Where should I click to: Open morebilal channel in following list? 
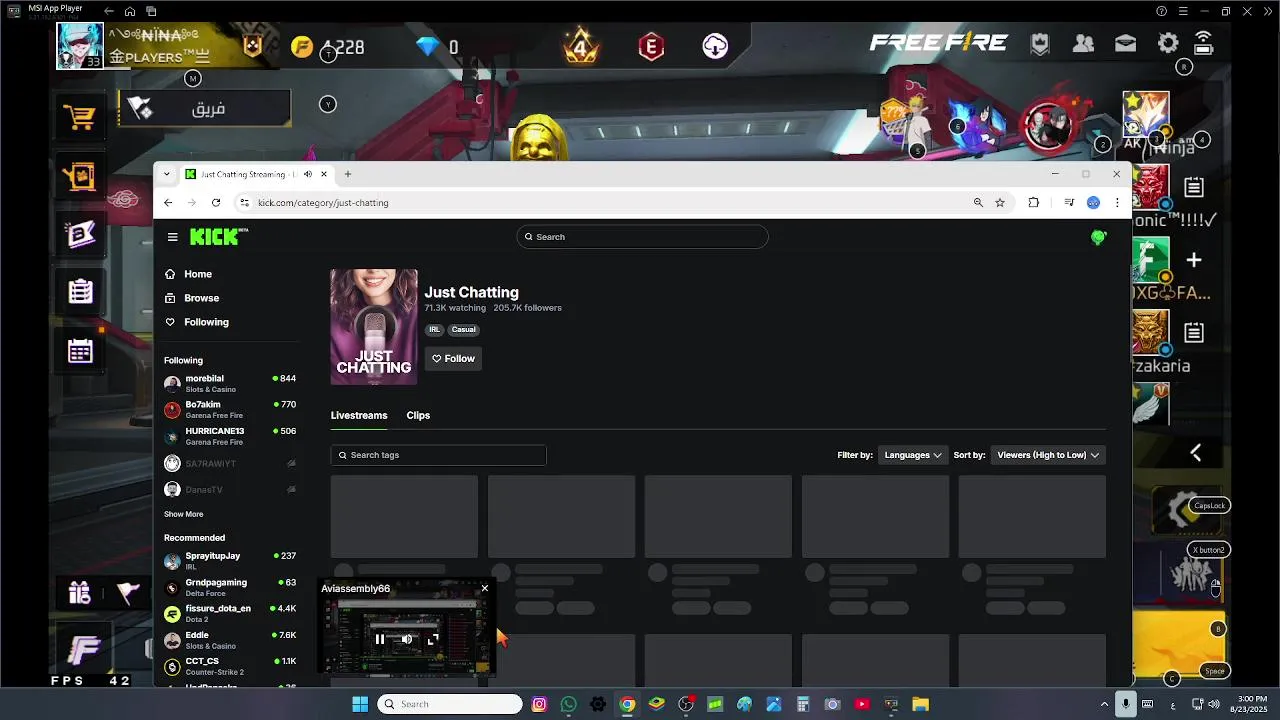pos(230,384)
